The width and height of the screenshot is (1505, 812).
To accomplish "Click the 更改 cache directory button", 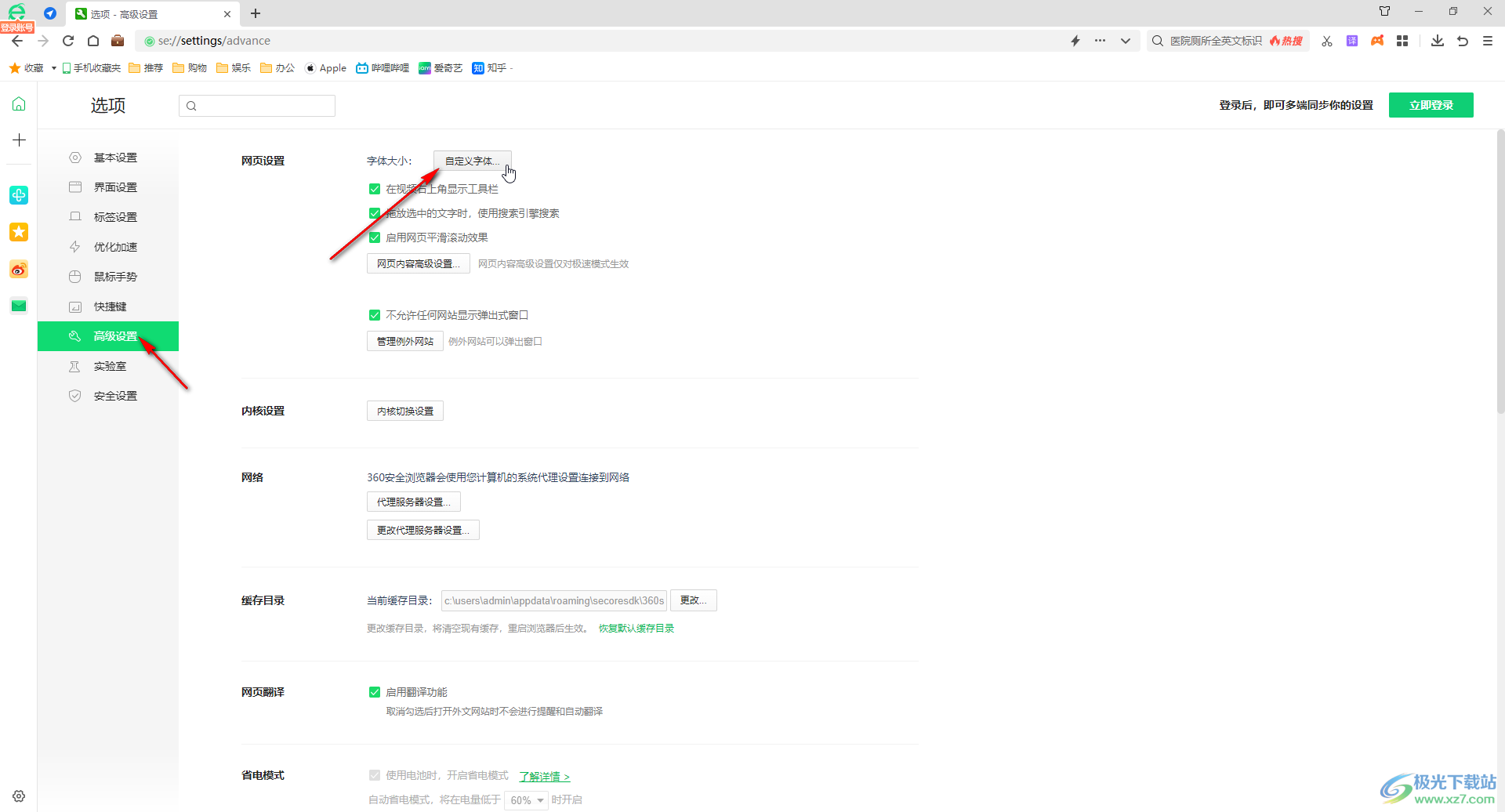I will 694,600.
